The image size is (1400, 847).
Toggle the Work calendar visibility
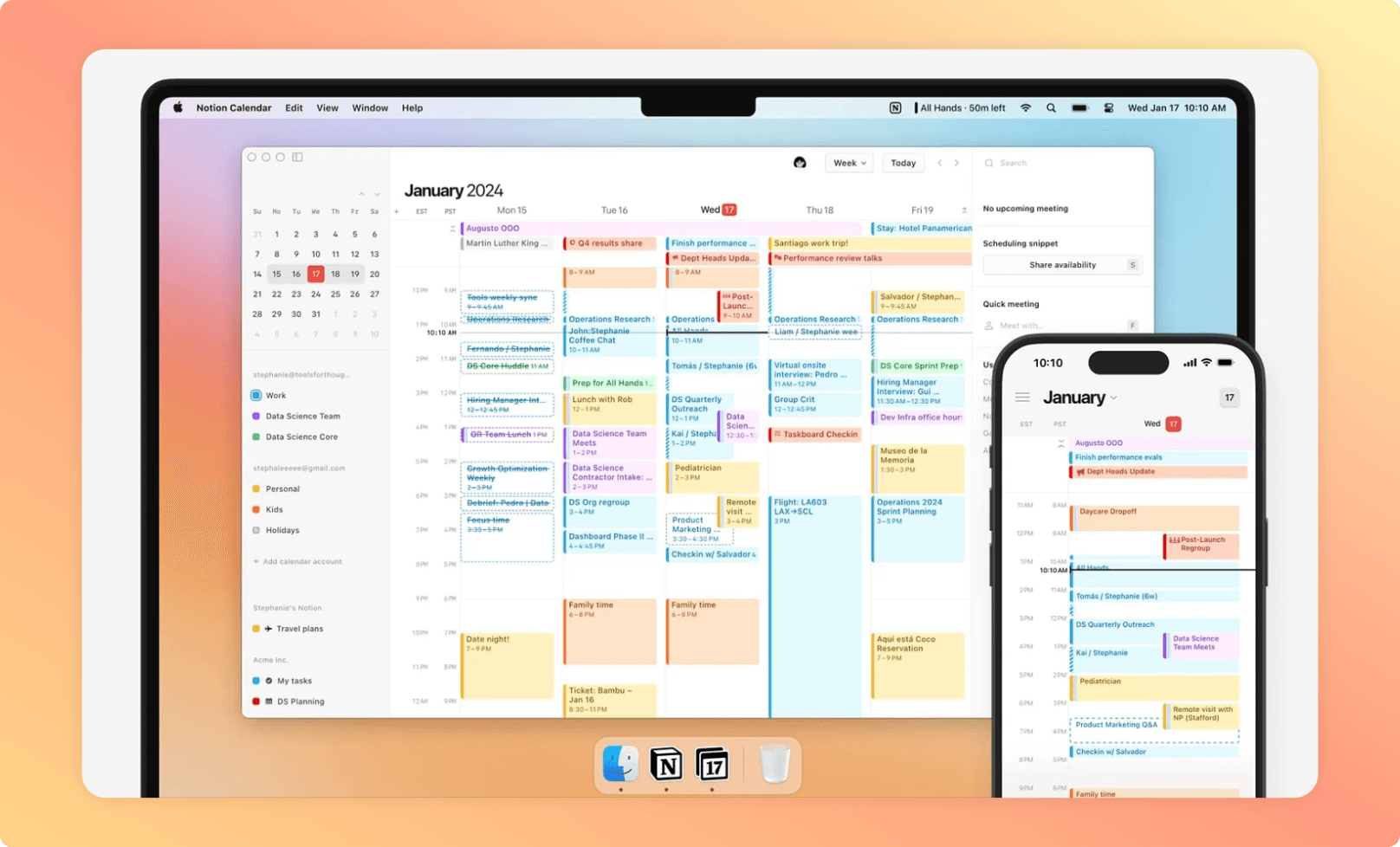(256, 395)
